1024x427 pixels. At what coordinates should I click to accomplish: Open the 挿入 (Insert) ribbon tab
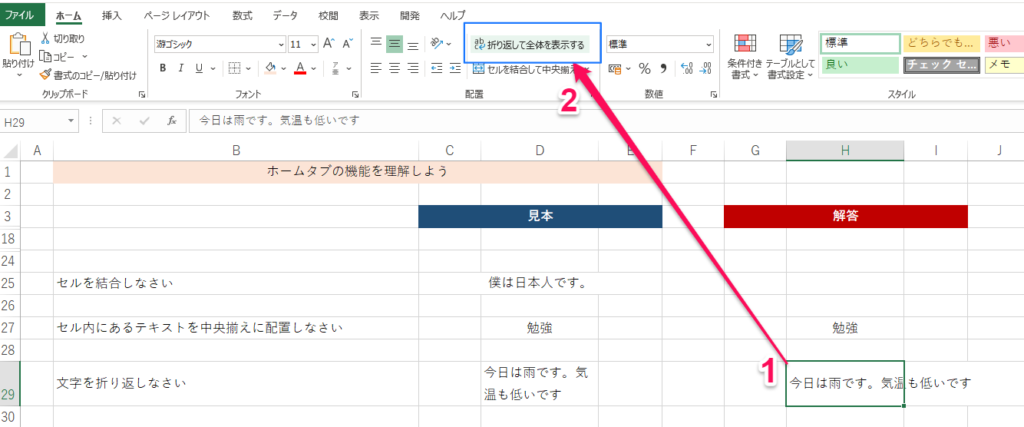click(111, 15)
